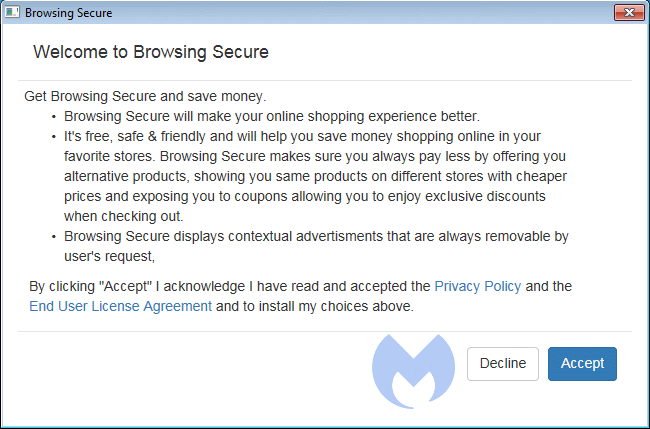The height and width of the screenshot is (429, 650).
Task: Click the "Welcome to Browsing Secure" heading
Action: [x=151, y=52]
